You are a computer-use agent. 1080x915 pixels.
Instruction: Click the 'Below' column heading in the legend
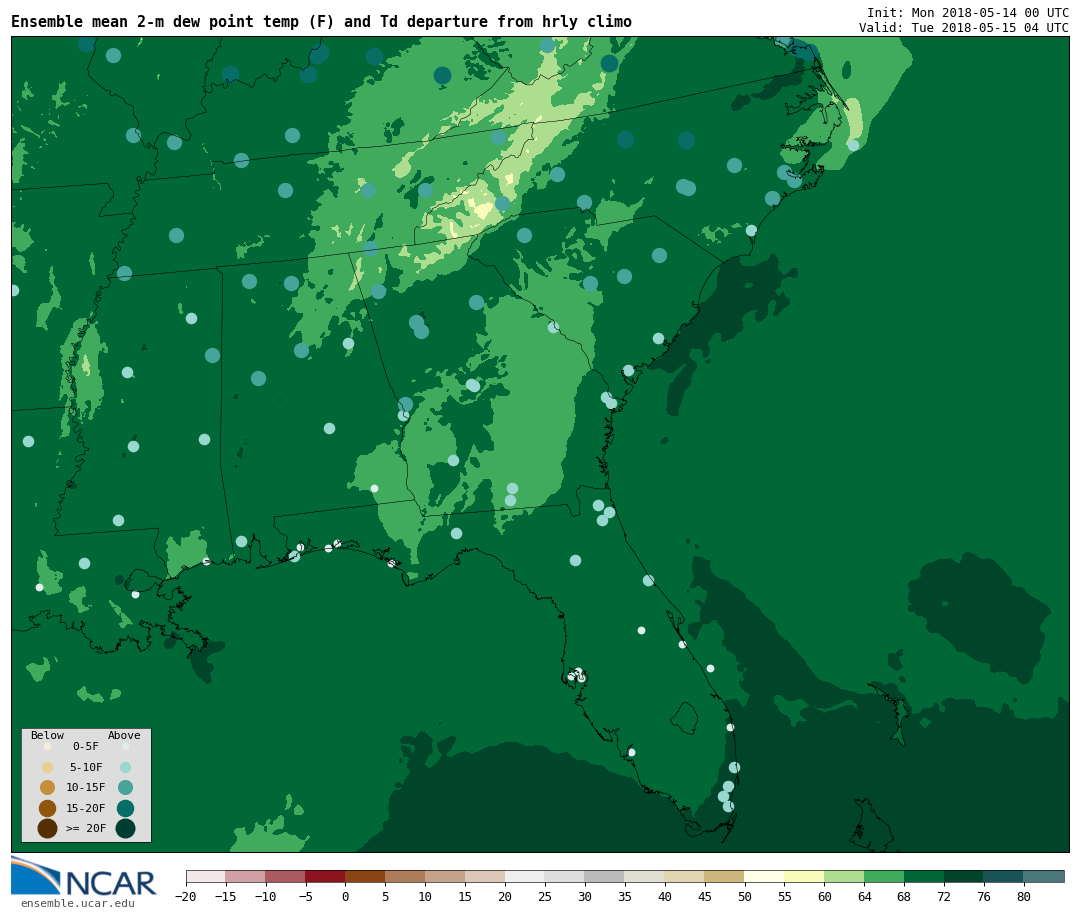(47, 735)
